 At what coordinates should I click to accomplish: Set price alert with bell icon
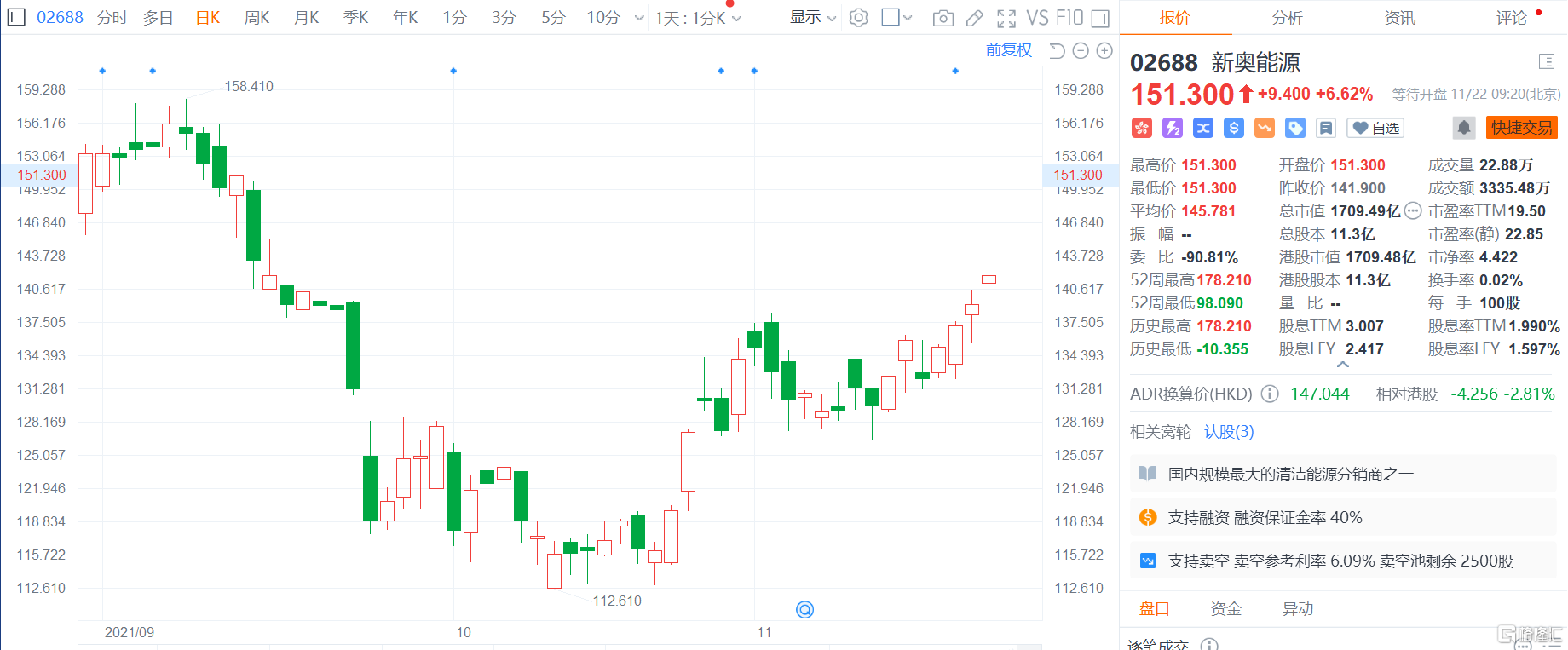1464,128
